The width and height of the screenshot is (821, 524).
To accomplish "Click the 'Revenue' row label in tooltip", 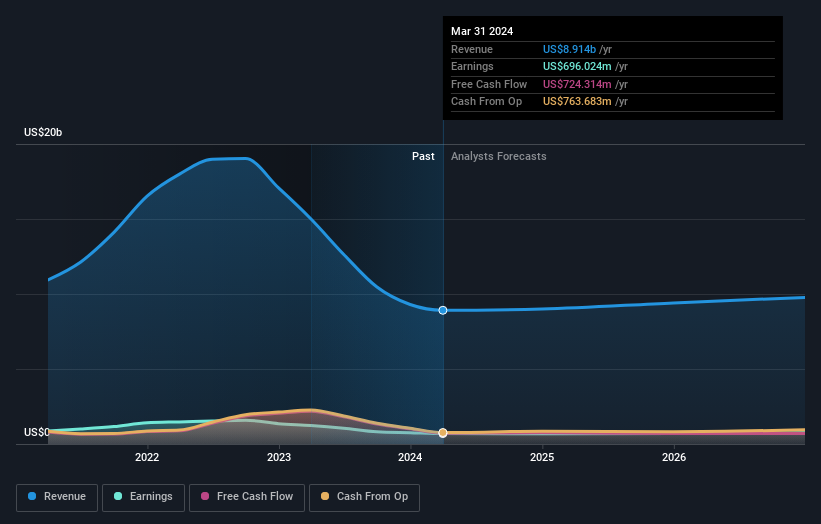I will point(472,49).
